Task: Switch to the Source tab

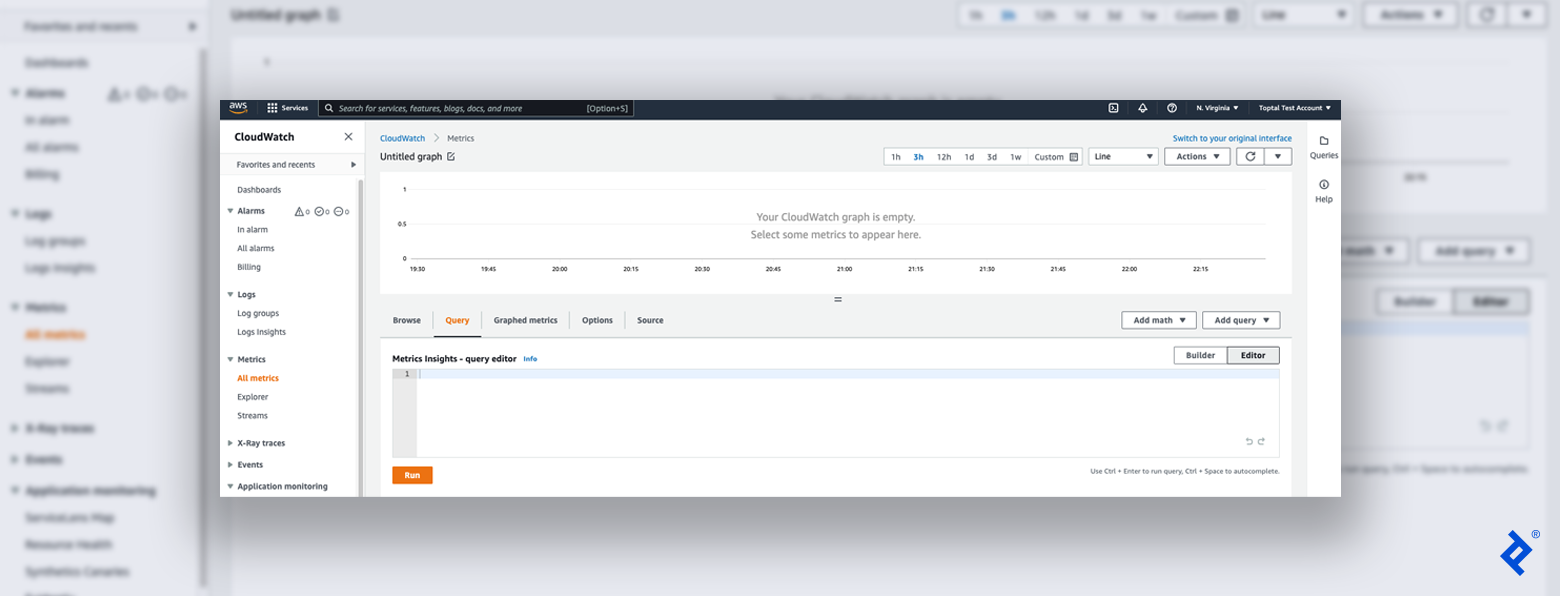Action: pyautogui.click(x=650, y=320)
